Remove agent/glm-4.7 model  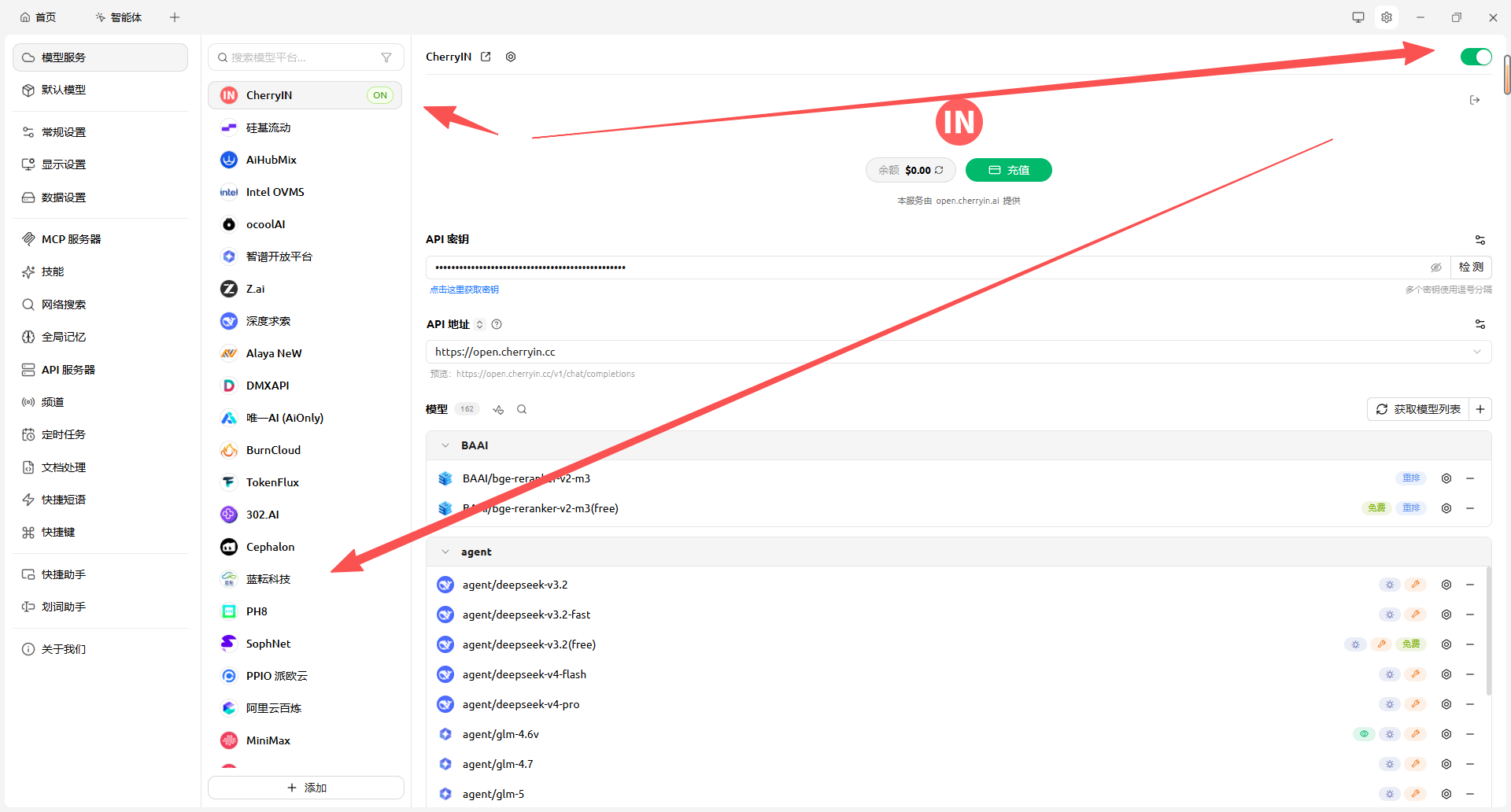1470,764
